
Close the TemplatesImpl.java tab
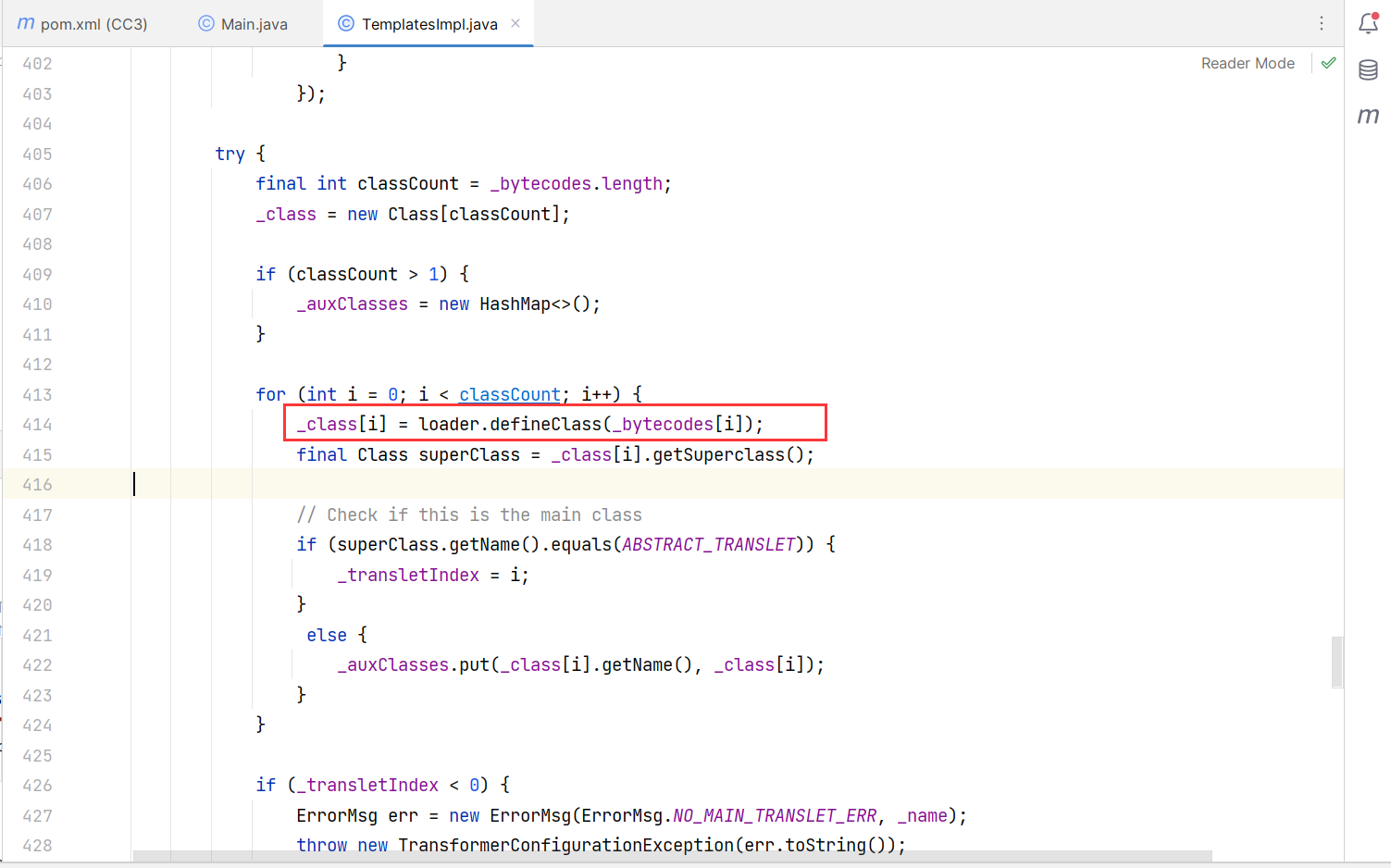pos(515,24)
